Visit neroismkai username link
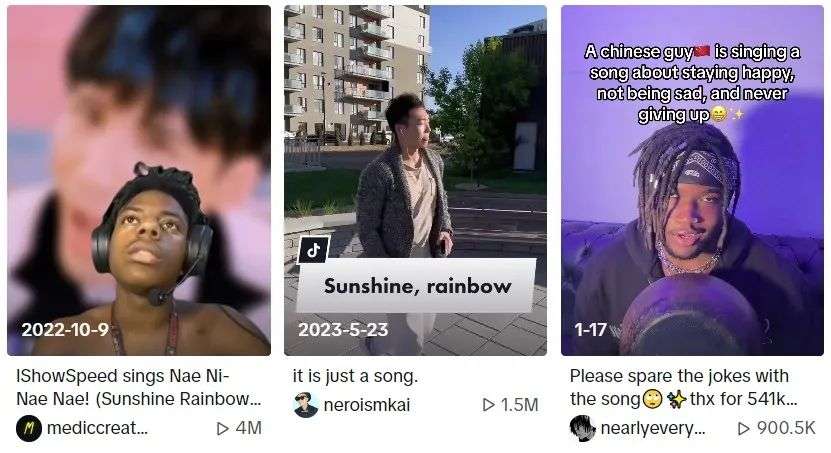The image size is (831, 453). (367, 405)
